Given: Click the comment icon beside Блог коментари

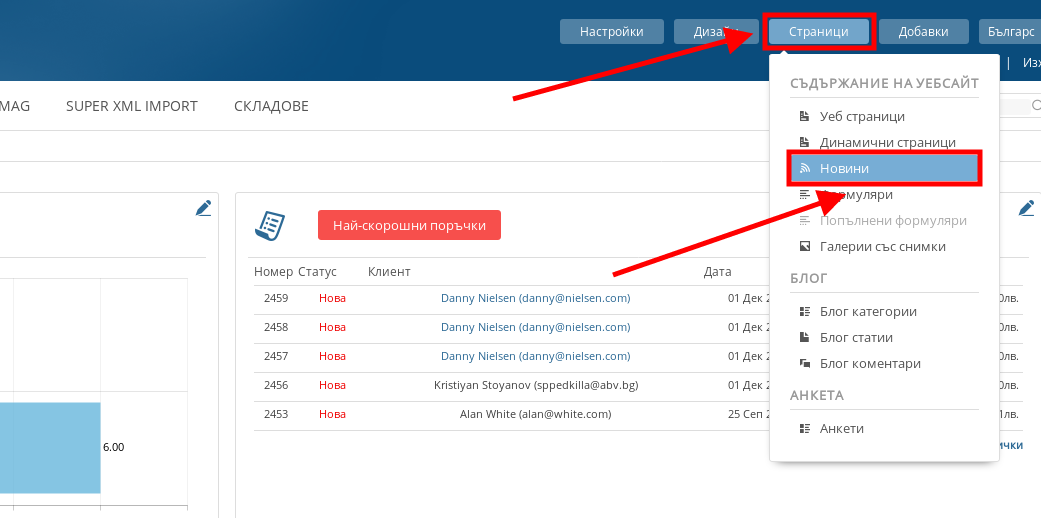Looking at the screenshot, I should pos(804,364).
